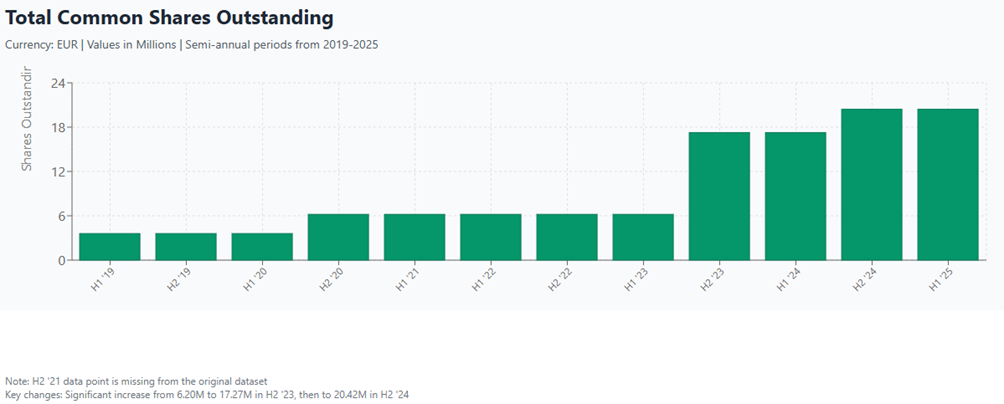This screenshot has height=404, width=1004.
Task: Click the Key changes footnote text
Action: point(207,395)
